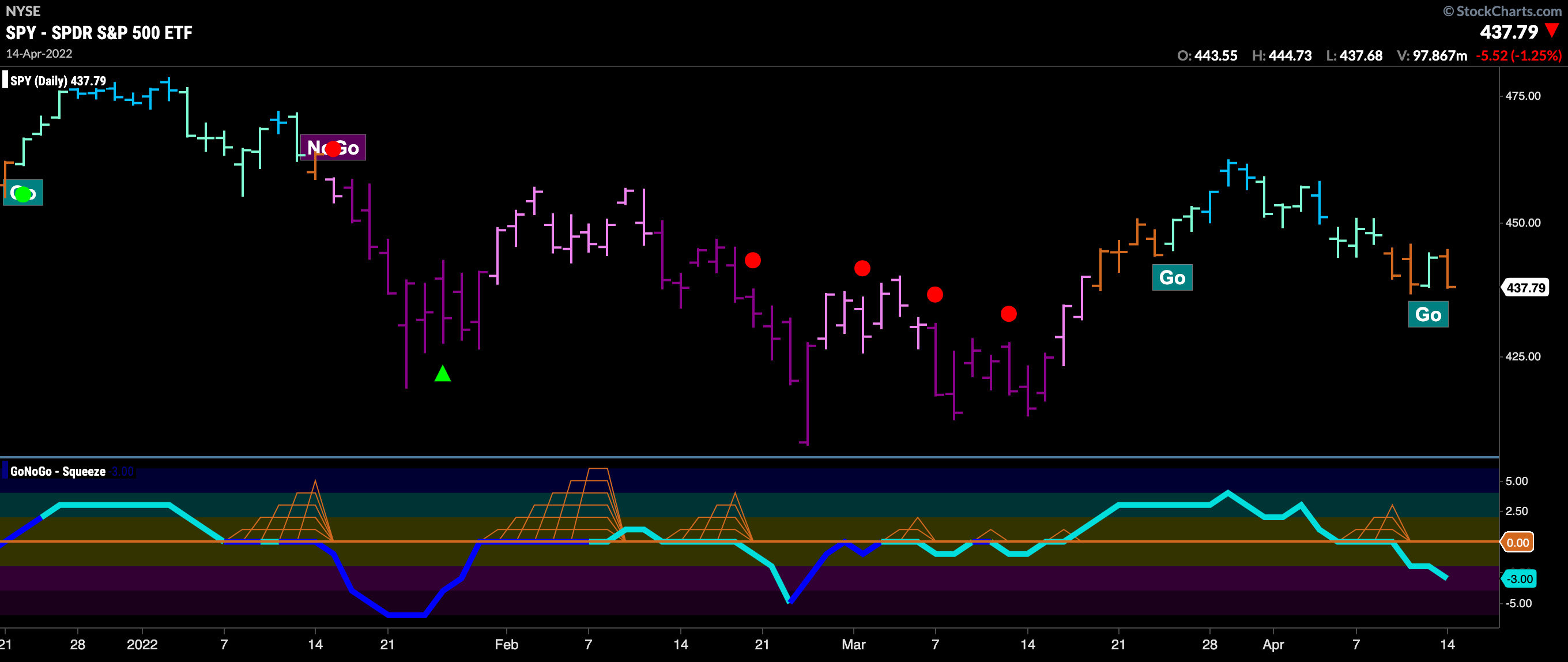Click the 437.79 last price tag on axis
This screenshot has height=662, width=1568.
coord(1526,287)
